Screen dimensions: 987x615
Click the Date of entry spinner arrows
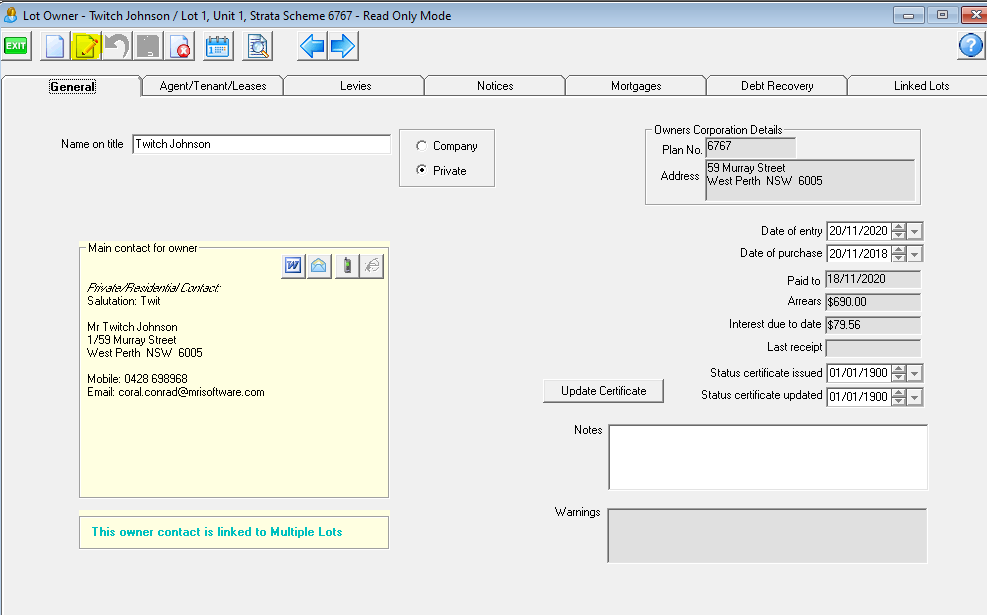click(x=899, y=231)
